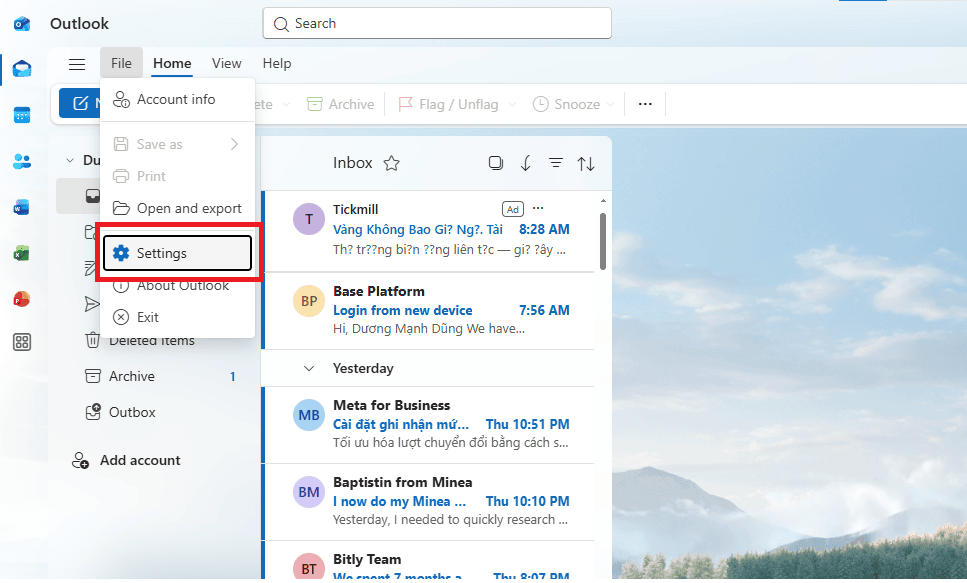Screen dimensions: 967x583
Task: Collapse the Yesterday message group
Action: point(309,368)
